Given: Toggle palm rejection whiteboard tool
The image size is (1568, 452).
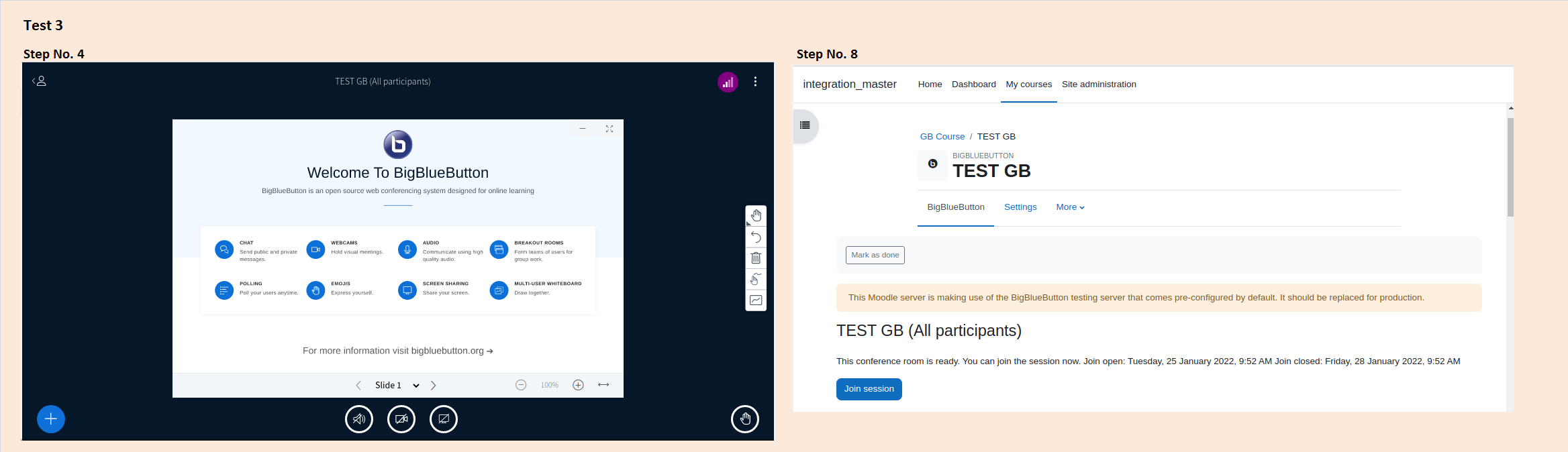Looking at the screenshot, I should [756, 279].
